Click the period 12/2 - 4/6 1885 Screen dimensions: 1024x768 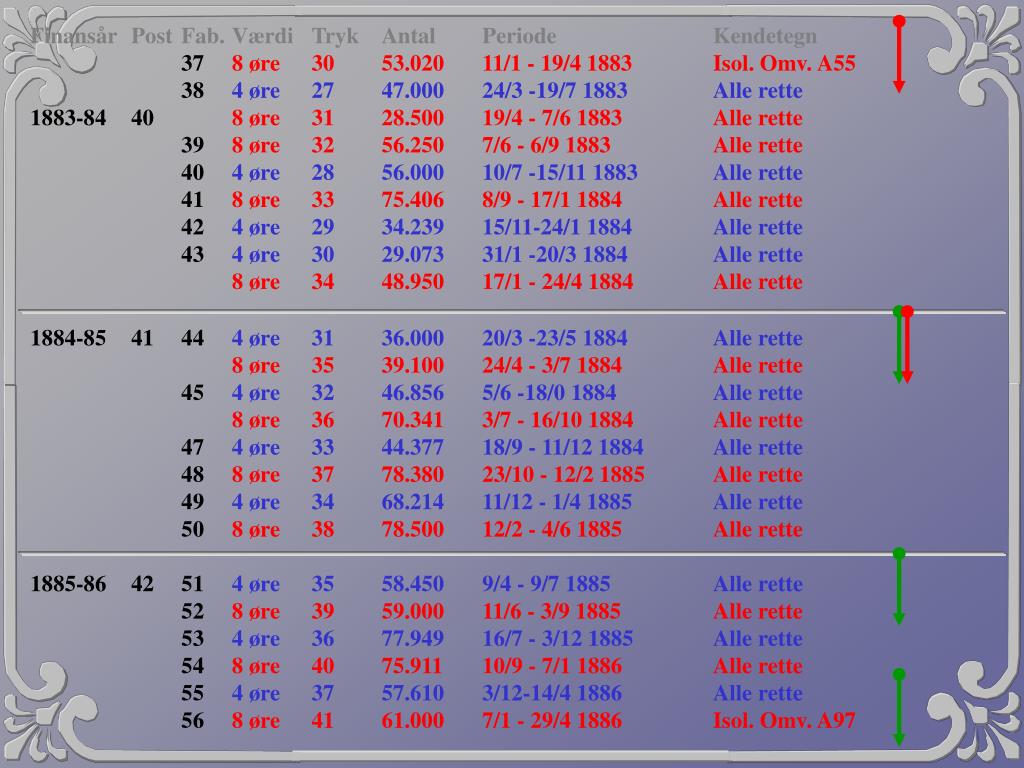552,530
